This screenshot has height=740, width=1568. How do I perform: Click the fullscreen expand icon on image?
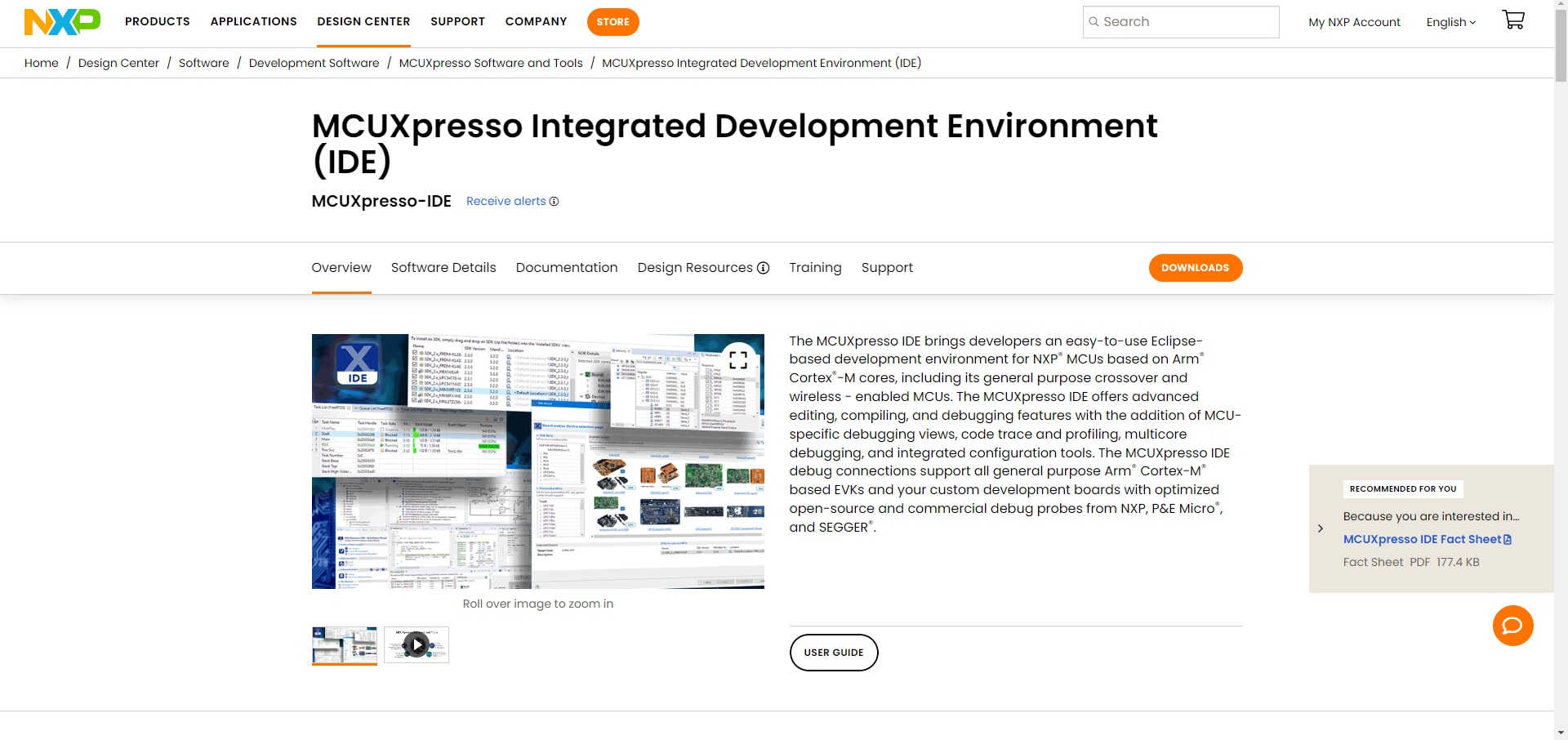coord(738,359)
